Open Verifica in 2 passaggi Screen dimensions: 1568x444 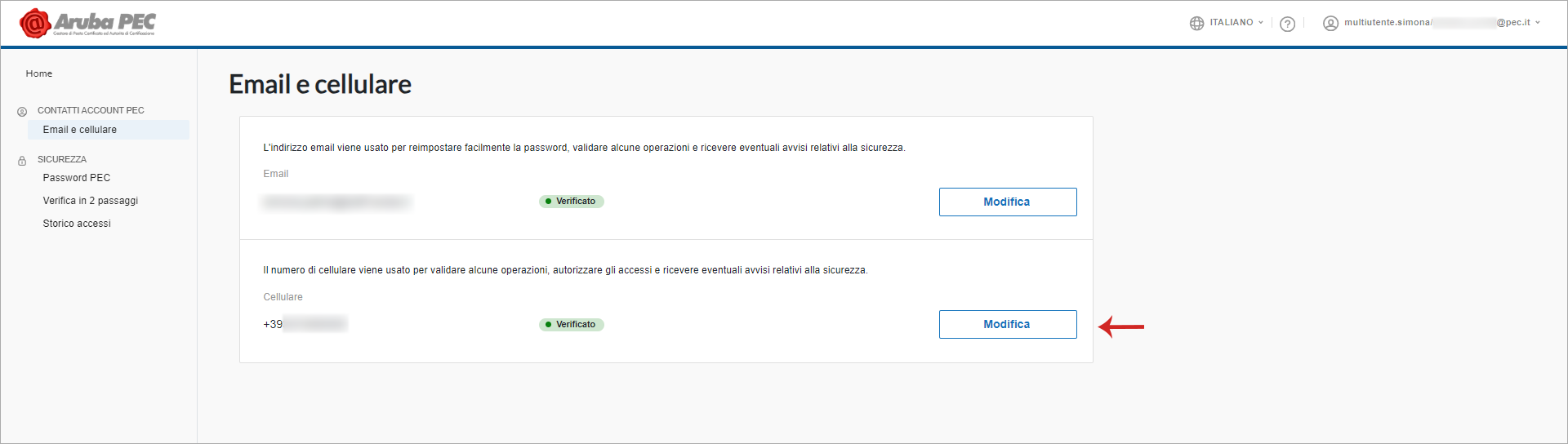[x=91, y=201]
